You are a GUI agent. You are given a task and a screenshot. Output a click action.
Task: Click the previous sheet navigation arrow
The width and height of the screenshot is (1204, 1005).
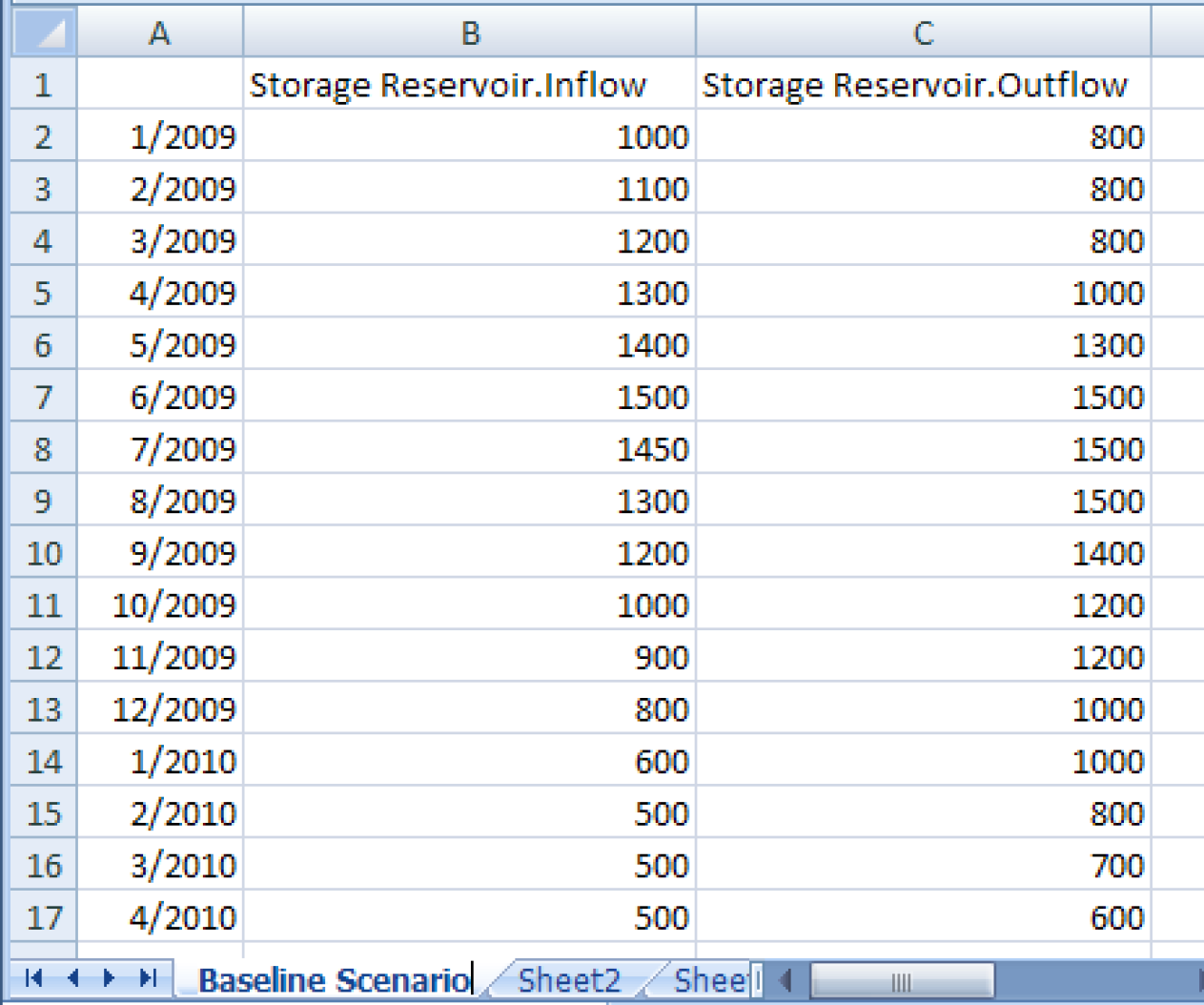[x=72, y=978]
